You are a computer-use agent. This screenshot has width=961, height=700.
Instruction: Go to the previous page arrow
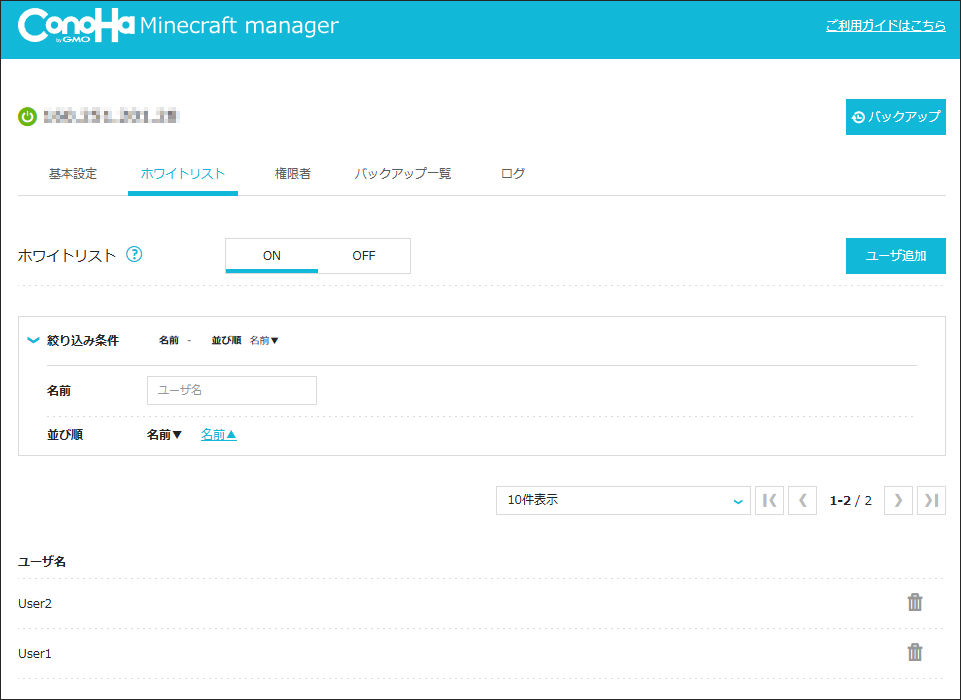[x=802, y=501]
